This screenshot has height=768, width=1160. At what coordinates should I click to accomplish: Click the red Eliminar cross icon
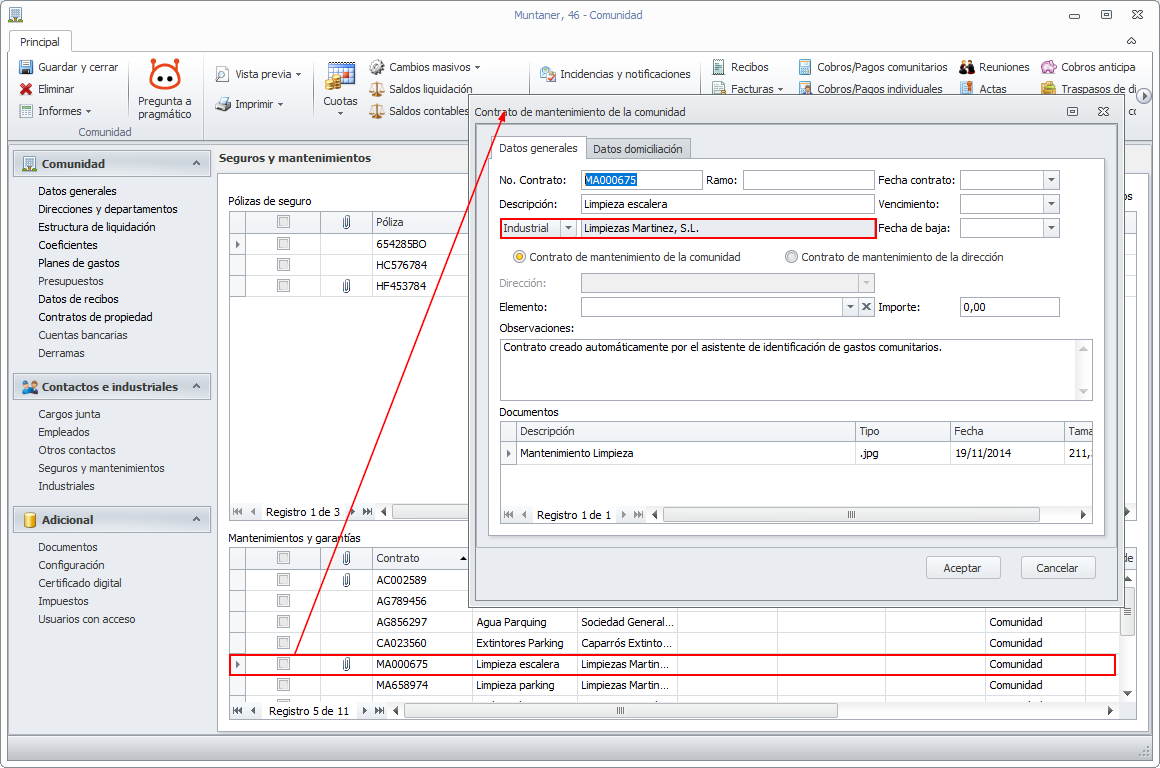(26, 89)
